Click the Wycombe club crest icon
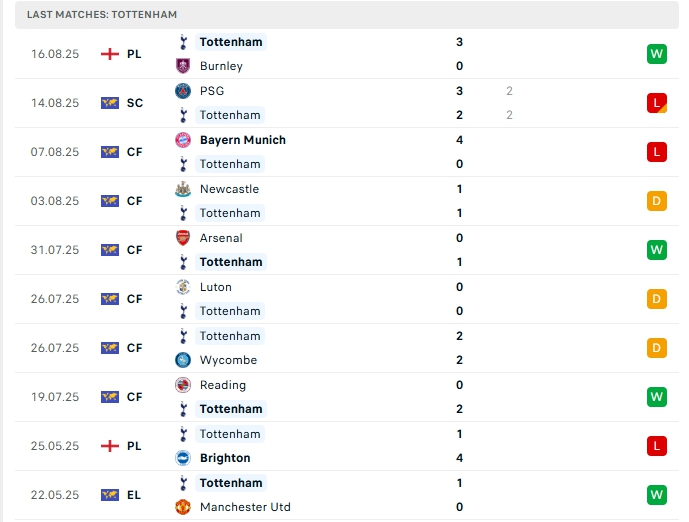The height and width of the screenshot is (522, 689). tap(182, 360)
